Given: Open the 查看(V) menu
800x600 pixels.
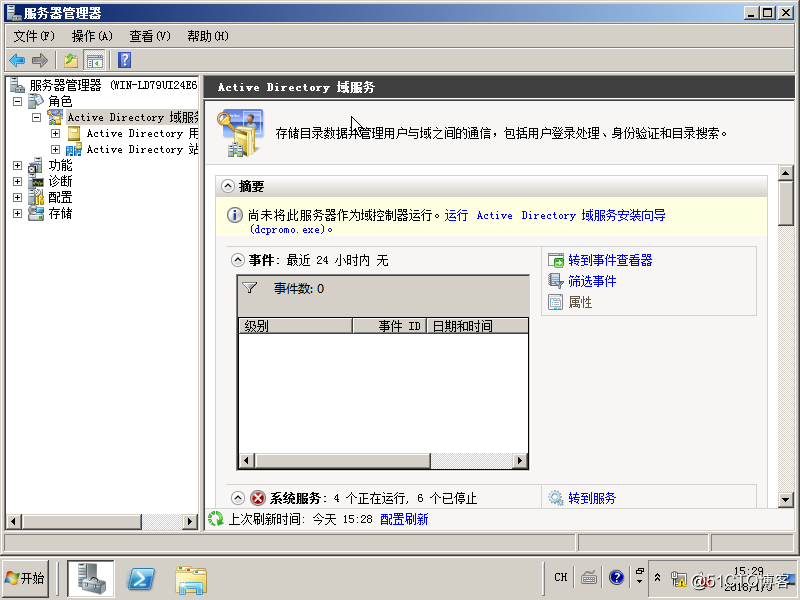Looking at the screenshot, I should (x=149, y=36).
